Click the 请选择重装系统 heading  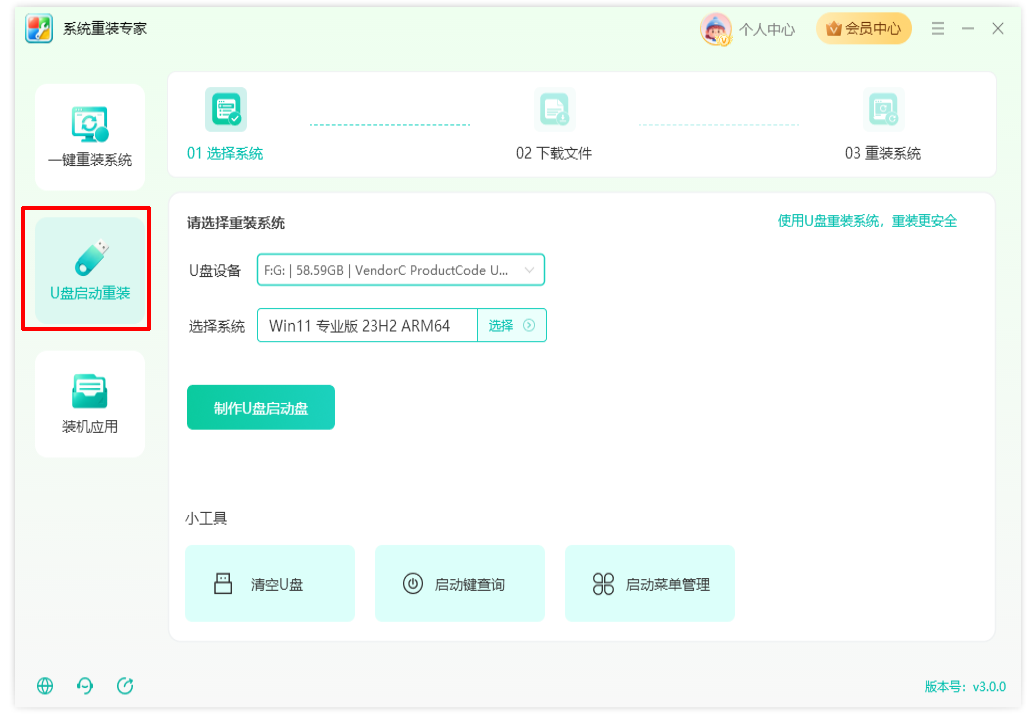236,223
